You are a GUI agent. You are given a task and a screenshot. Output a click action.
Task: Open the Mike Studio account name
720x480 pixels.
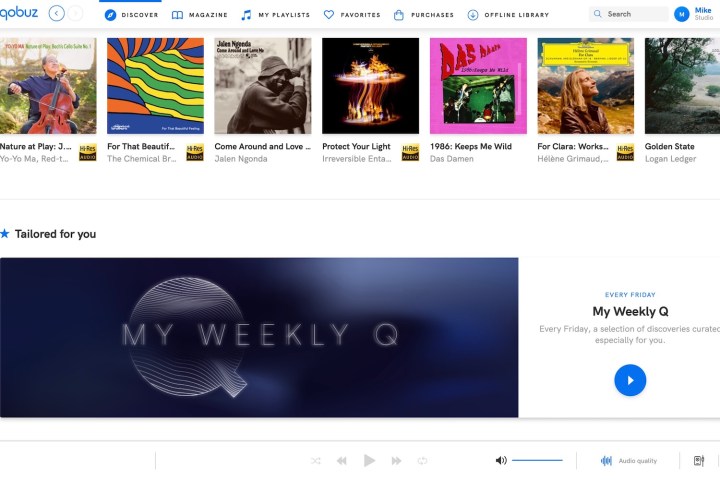coord(703,14)
